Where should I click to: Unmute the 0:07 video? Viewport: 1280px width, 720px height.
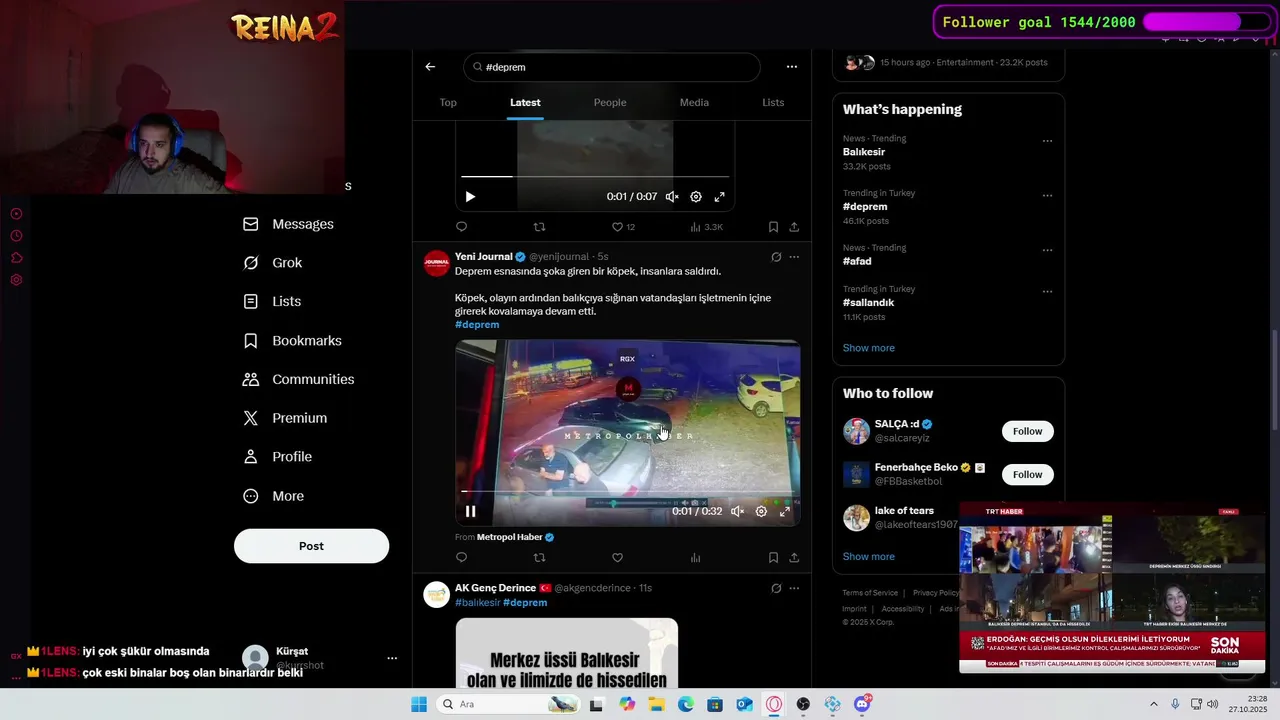coord(672,197)
